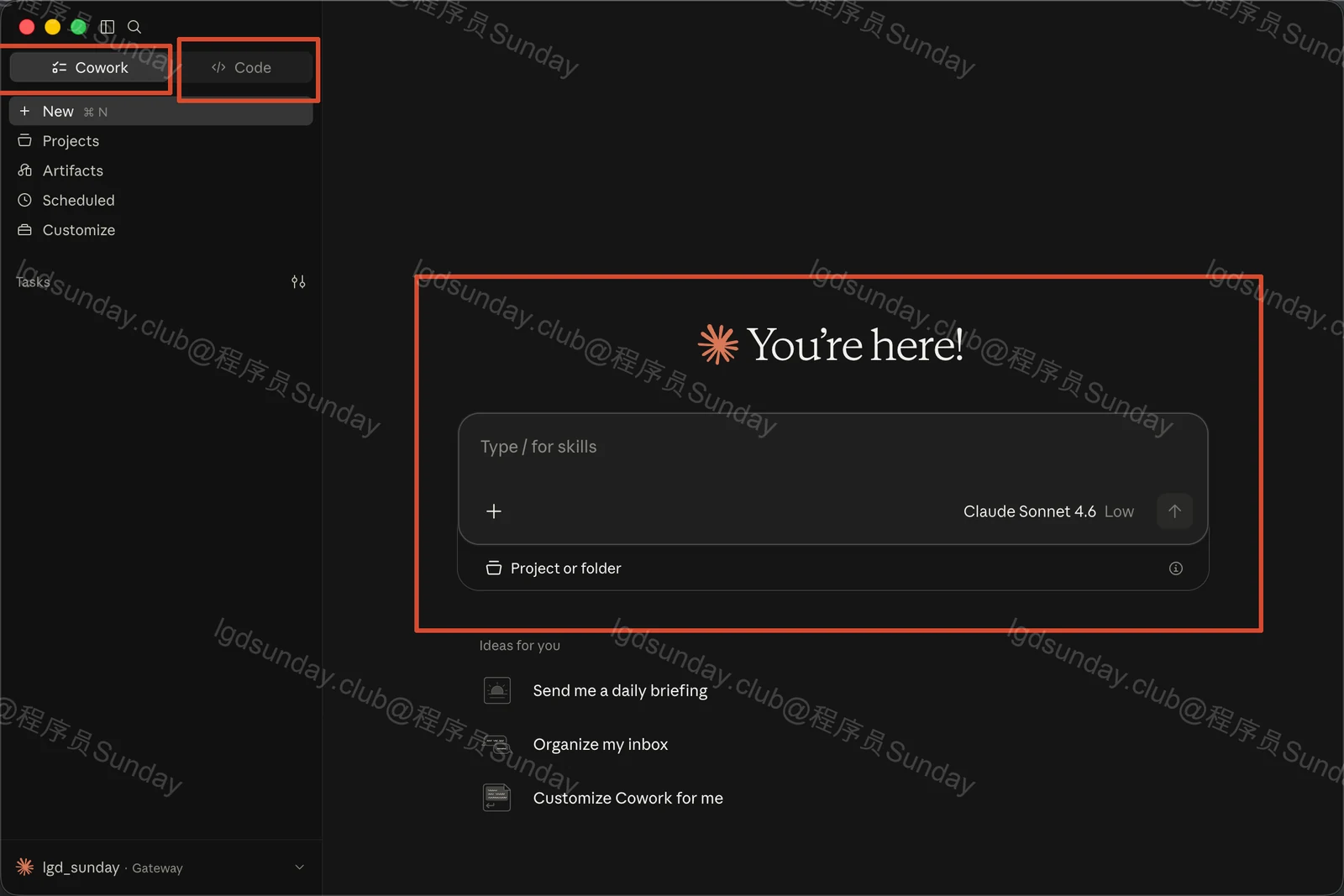Image resolution: width=1344 pixels, height=896 pixels.
Task: Open Projects in the sidebar
Action: coord(160,141)
